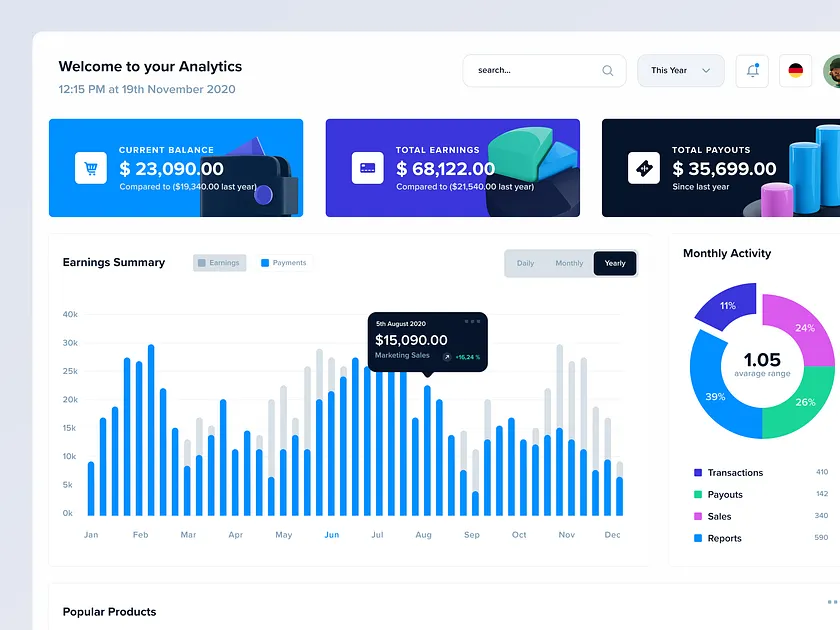Switch to the Daily view
This screenshot has width=840, height=630.
tap(526, 263)
